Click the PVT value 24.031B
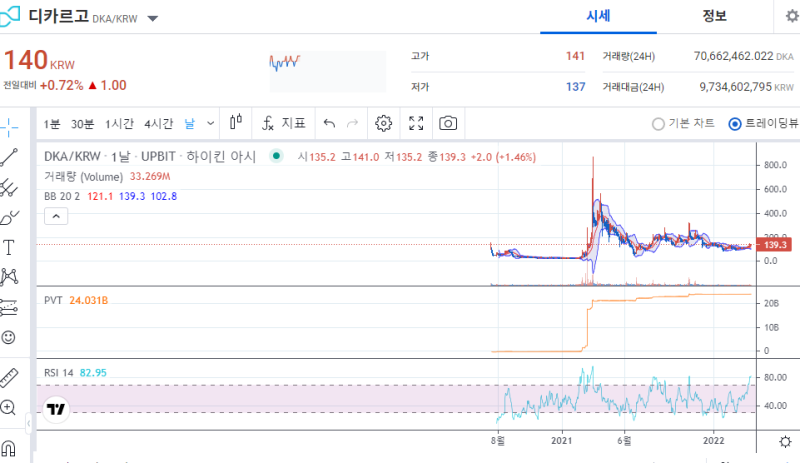Viewport: 800px width, 463px height. coord(88,300)
